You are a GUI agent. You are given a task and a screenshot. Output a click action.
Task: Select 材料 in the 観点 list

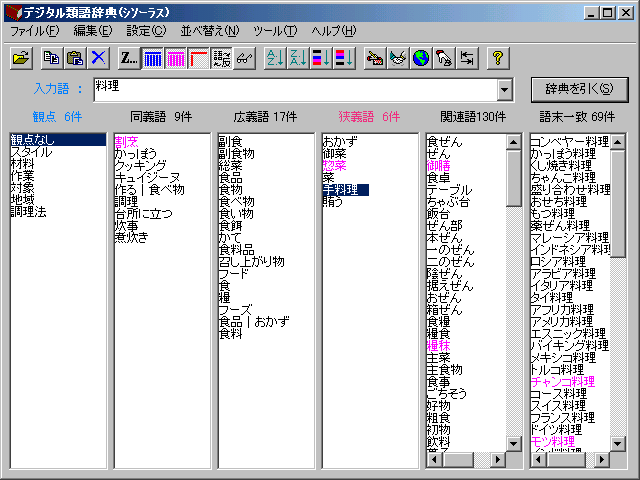coord(22,164)
